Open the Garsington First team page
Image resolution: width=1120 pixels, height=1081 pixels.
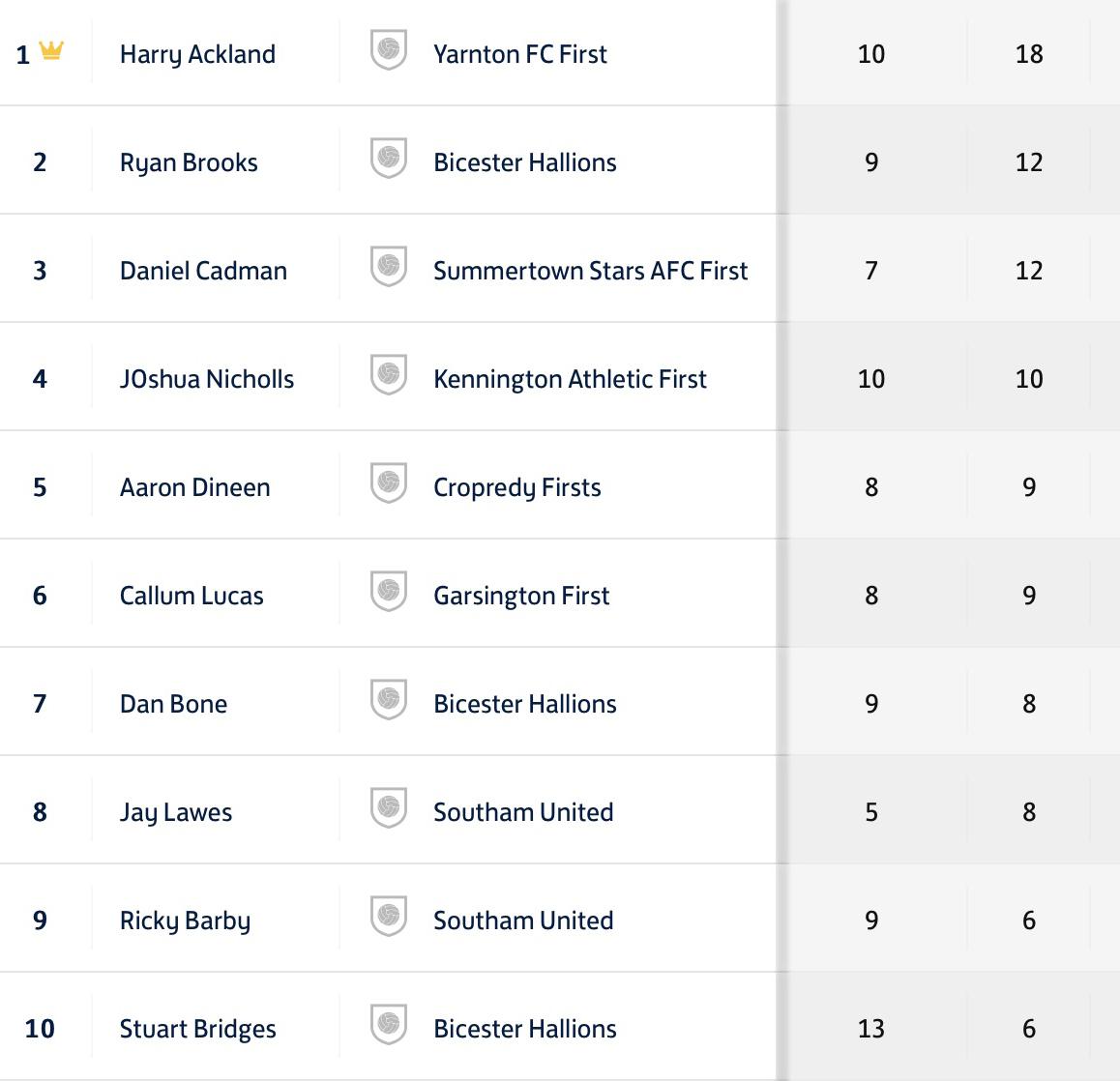tap(521, 596)
